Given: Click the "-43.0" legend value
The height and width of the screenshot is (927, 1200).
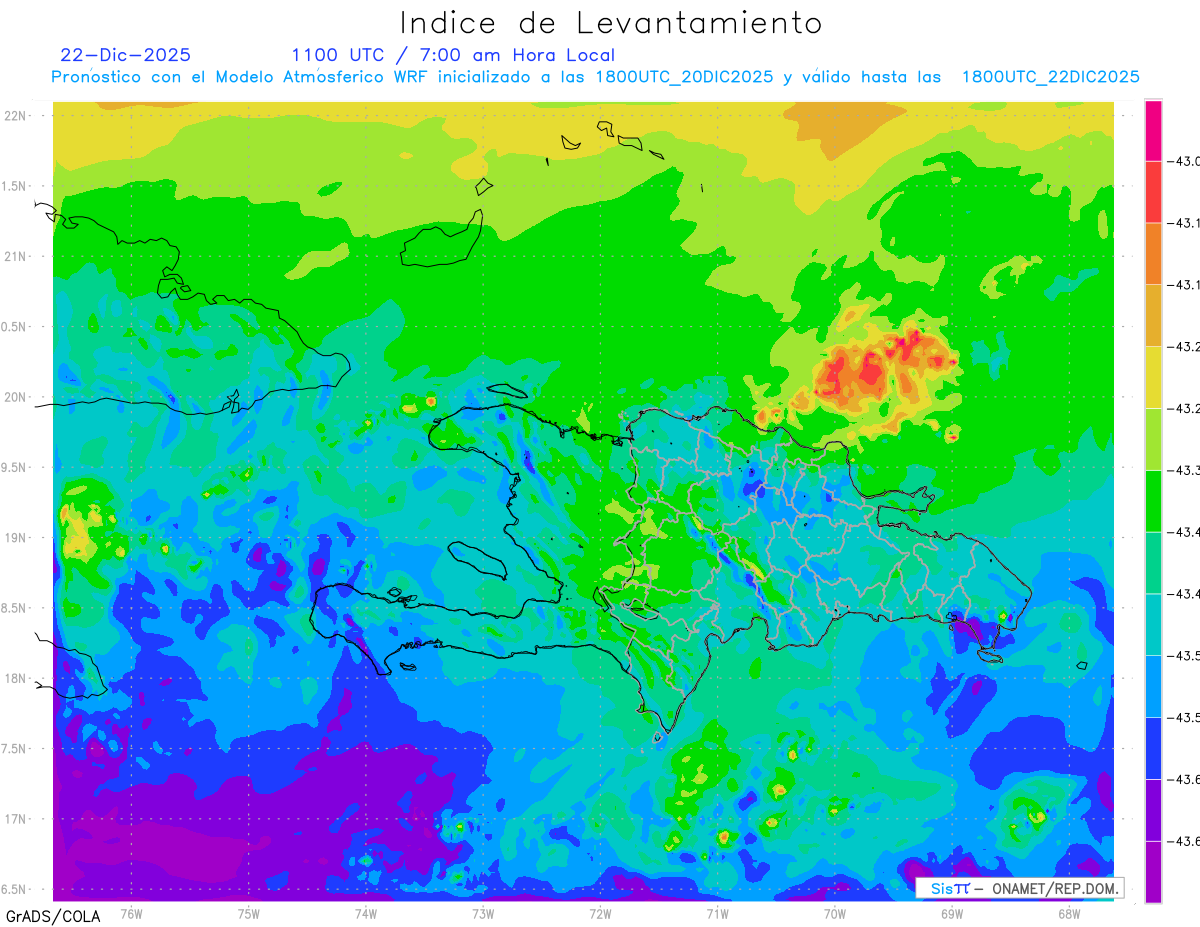Looking at the screenshot, I should pos(1184,161).
